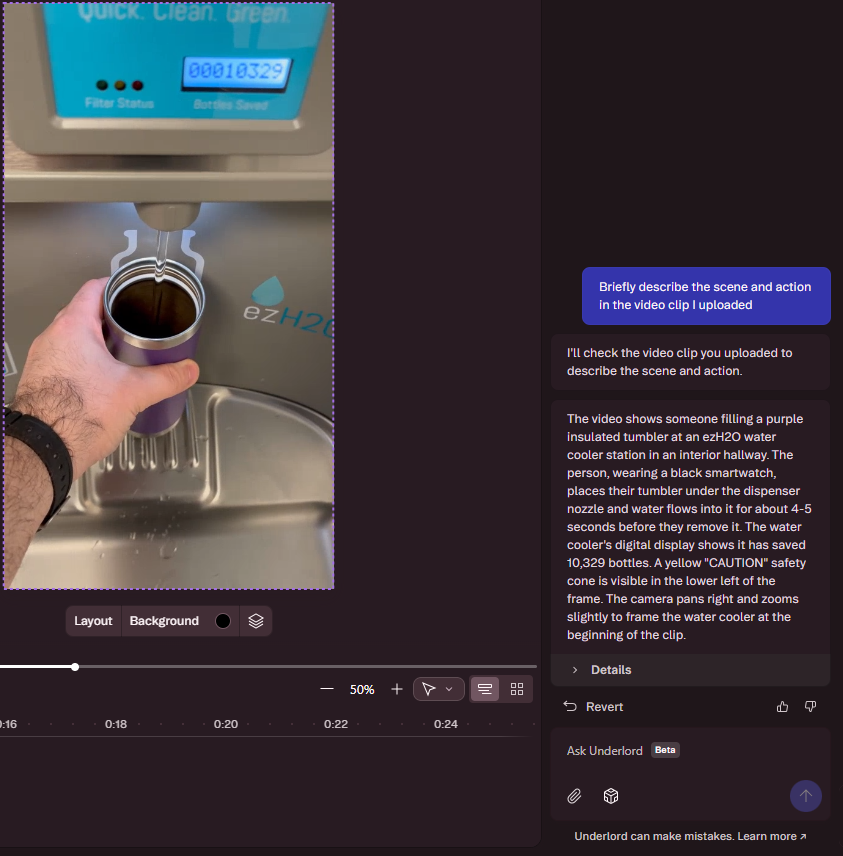843x856 pixels.
Task: Click the playhead handle on the scrubber
Action: click(x=75, y=666)
